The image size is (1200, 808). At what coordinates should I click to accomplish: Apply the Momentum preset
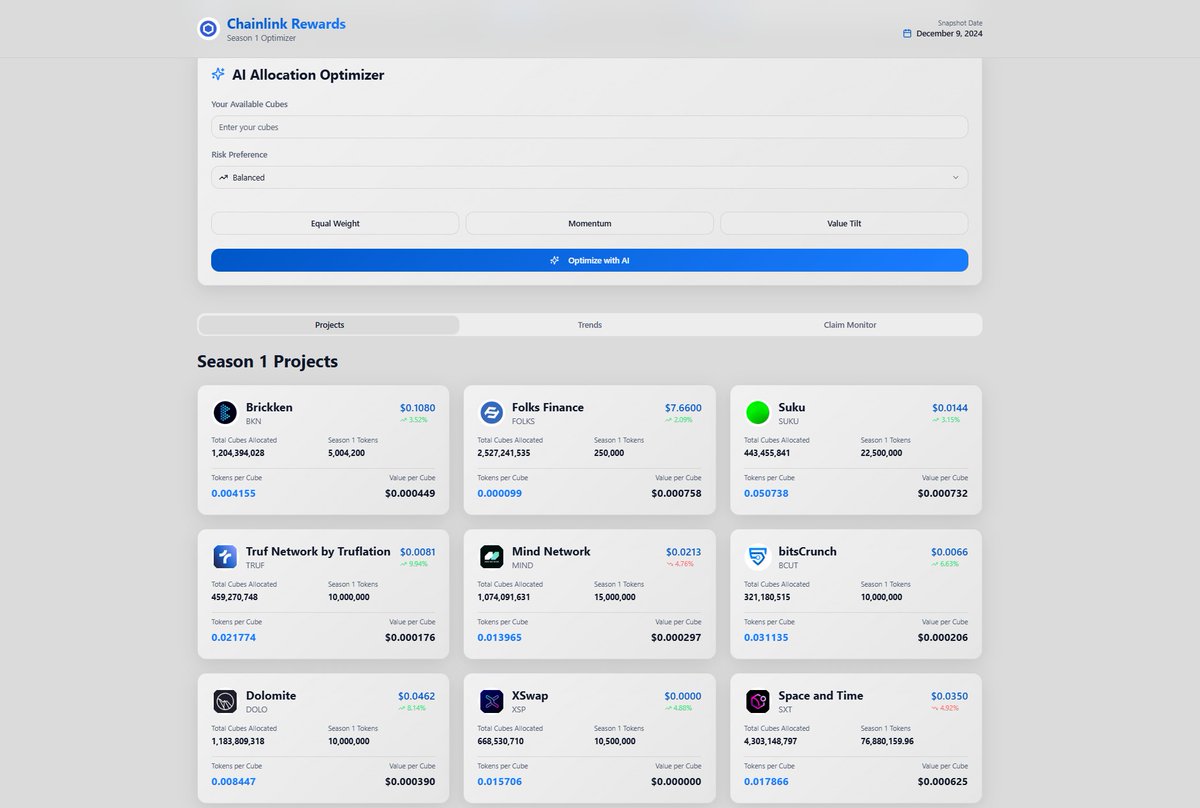590,223
